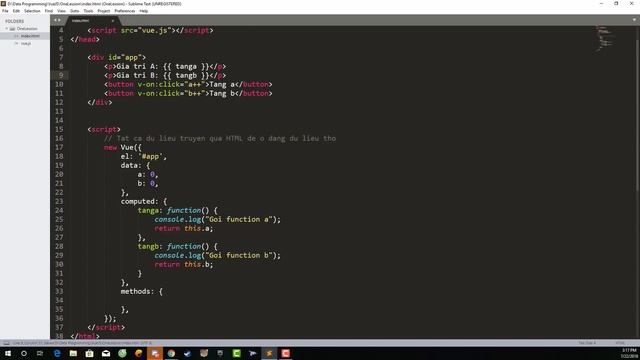Click the code minimap preview
Screen dimensions: 640x360
[x=605, y=38]
